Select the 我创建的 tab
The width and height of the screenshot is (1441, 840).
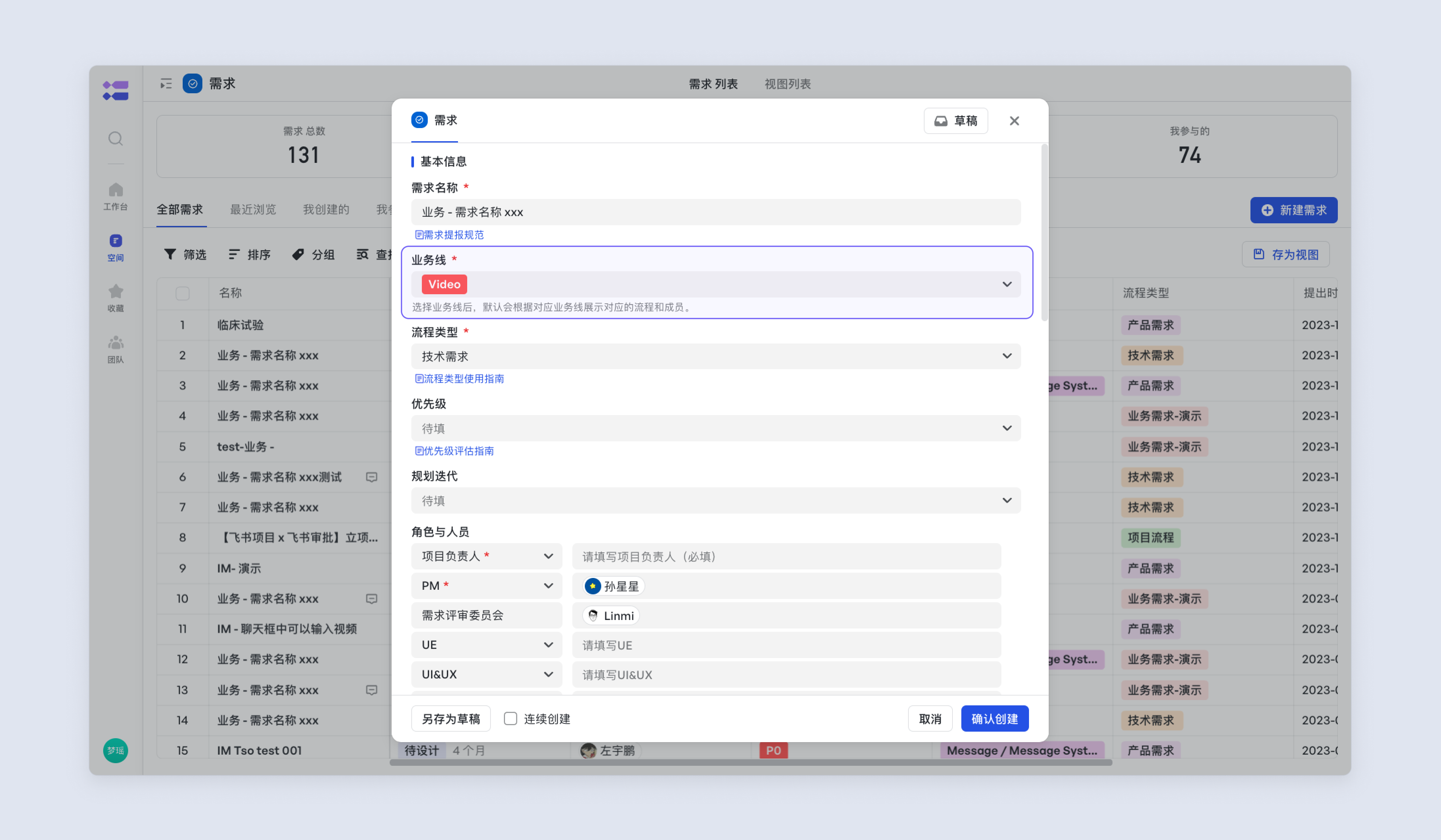[x=326, y=209]
